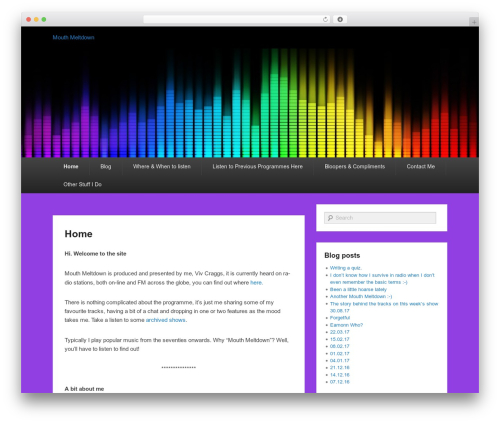The width and height of the screenshot is (500, 423).
Task: Click the colorful equalizer header image
Action: pos(250,102)
